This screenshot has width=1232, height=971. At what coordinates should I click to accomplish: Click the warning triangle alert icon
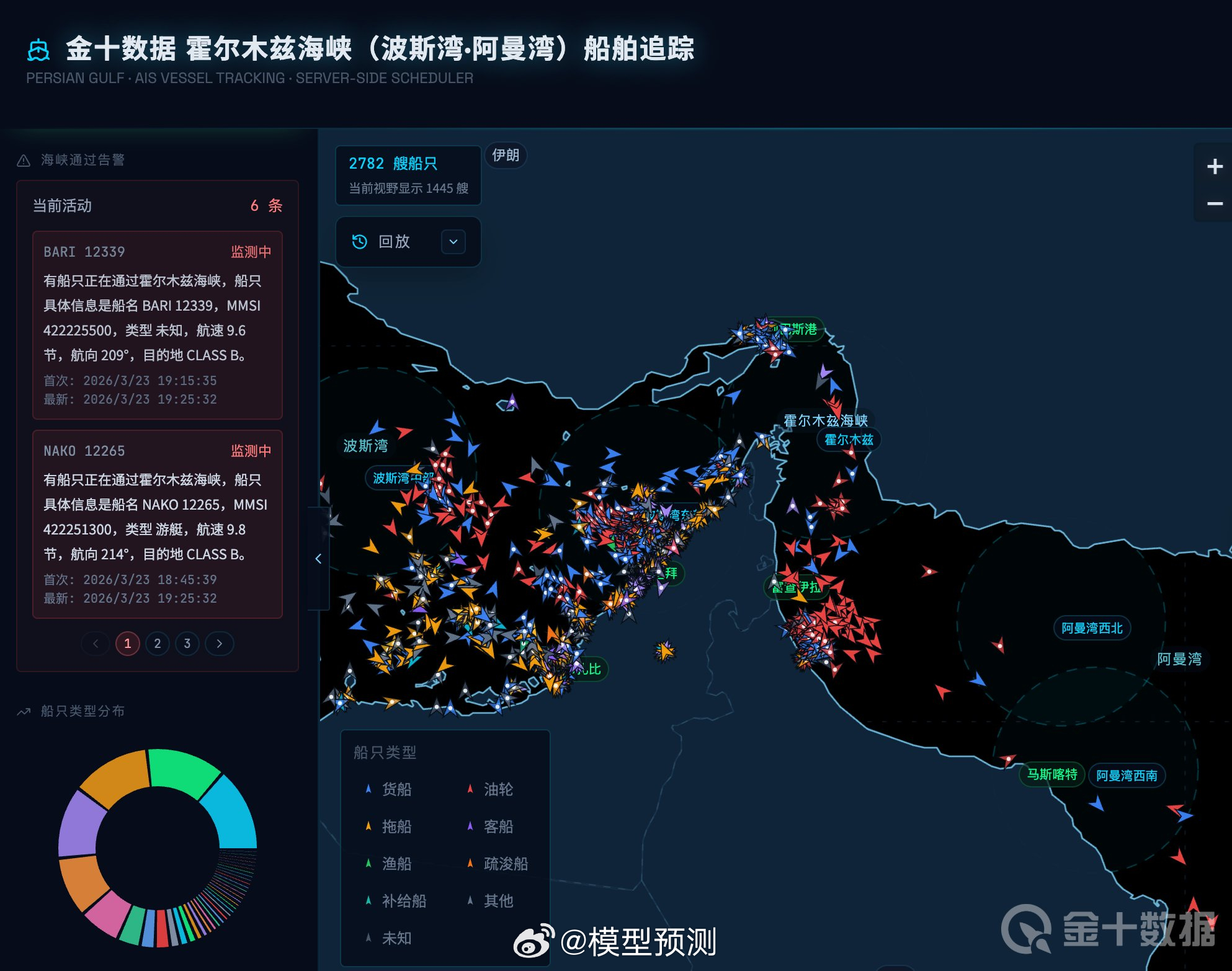(x=24, y=161)
